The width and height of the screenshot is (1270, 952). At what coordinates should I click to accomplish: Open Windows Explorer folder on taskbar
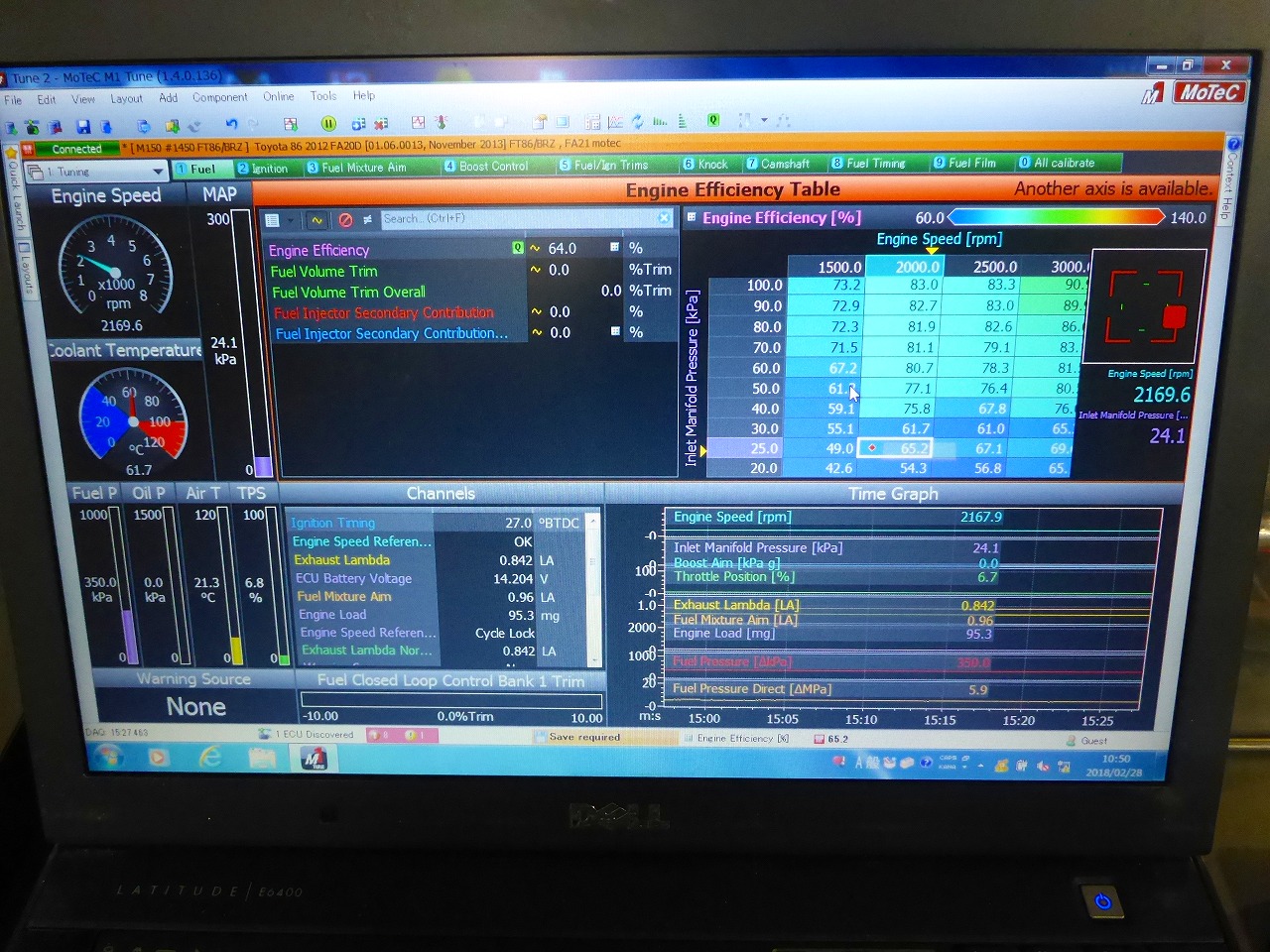pyautogui.click(x=262, y=759)
